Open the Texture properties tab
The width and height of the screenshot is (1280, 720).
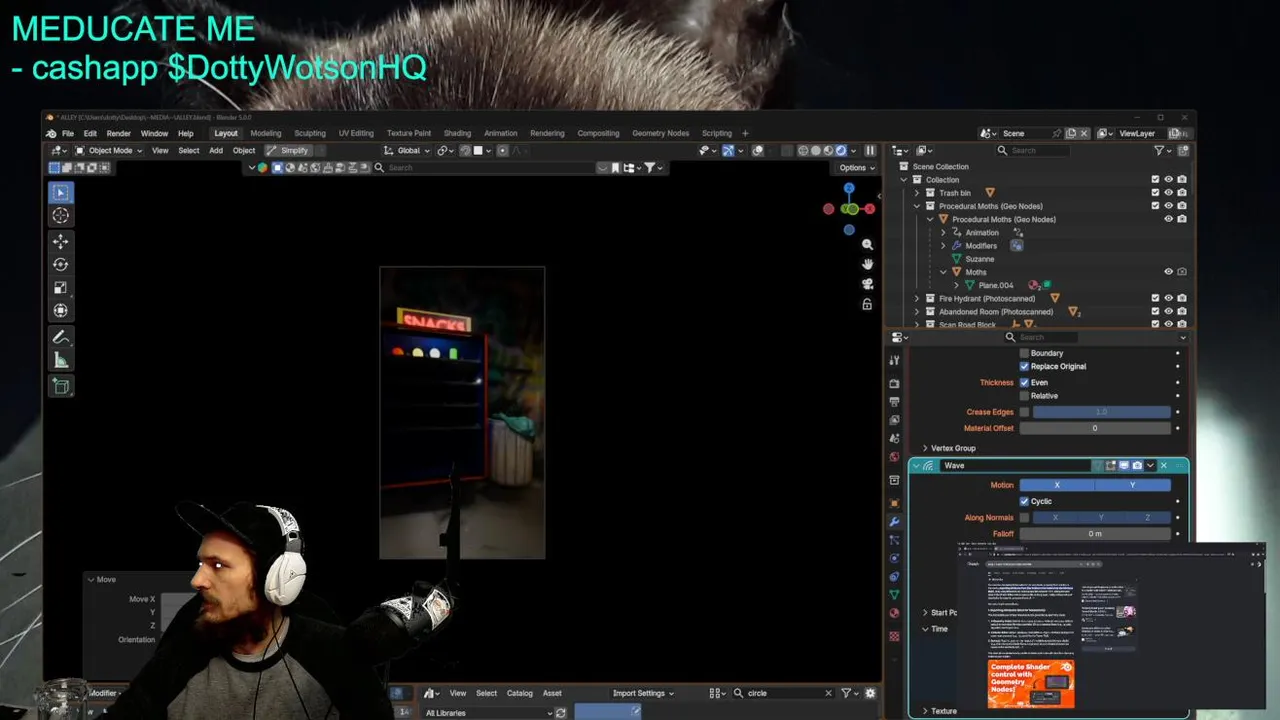coord(894,634)
